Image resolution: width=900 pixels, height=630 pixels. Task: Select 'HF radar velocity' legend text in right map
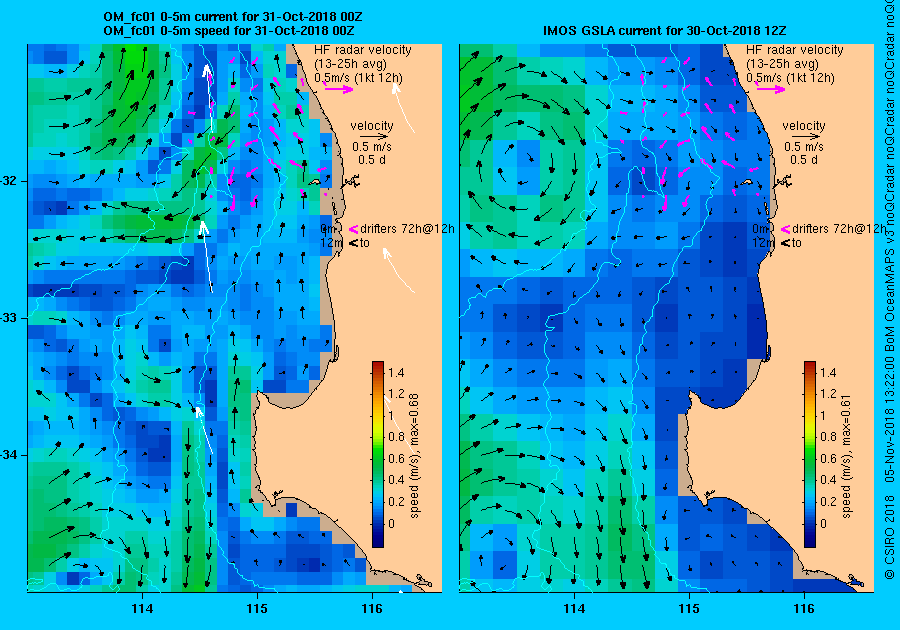[795, 50]
